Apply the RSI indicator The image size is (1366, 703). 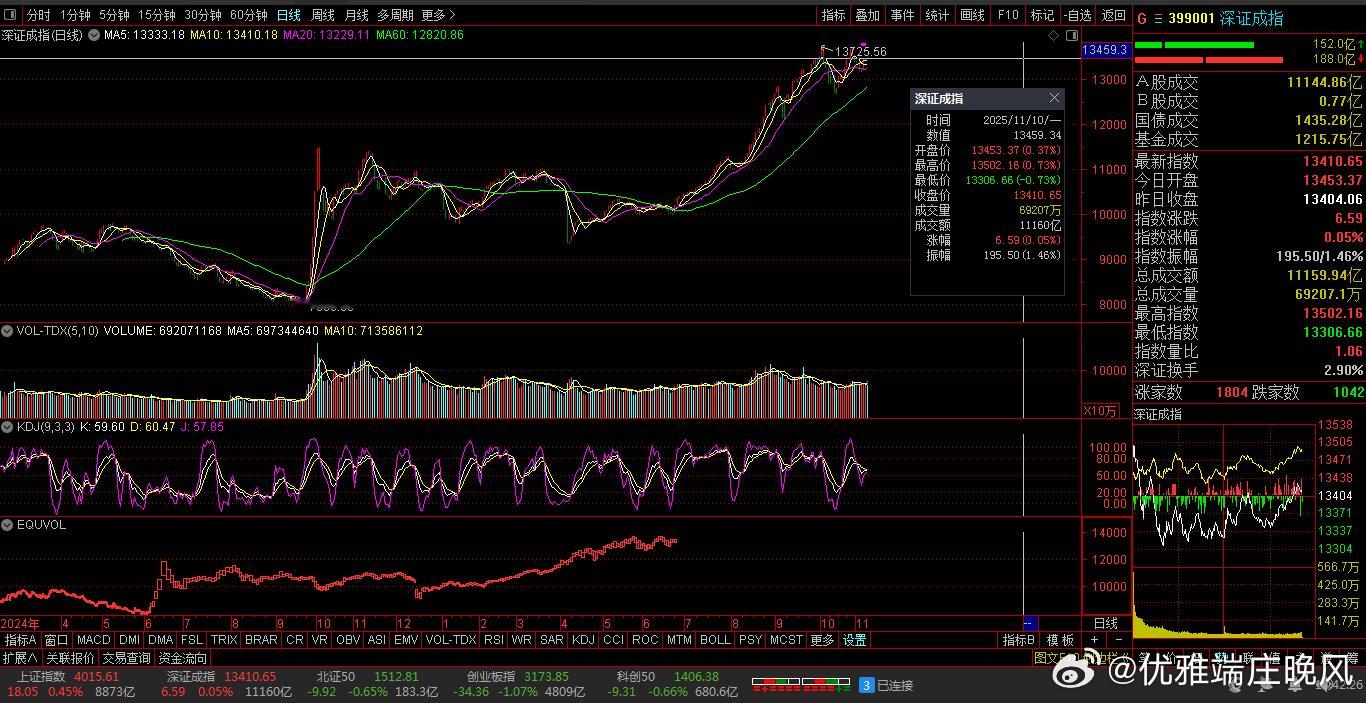[494, 640]
